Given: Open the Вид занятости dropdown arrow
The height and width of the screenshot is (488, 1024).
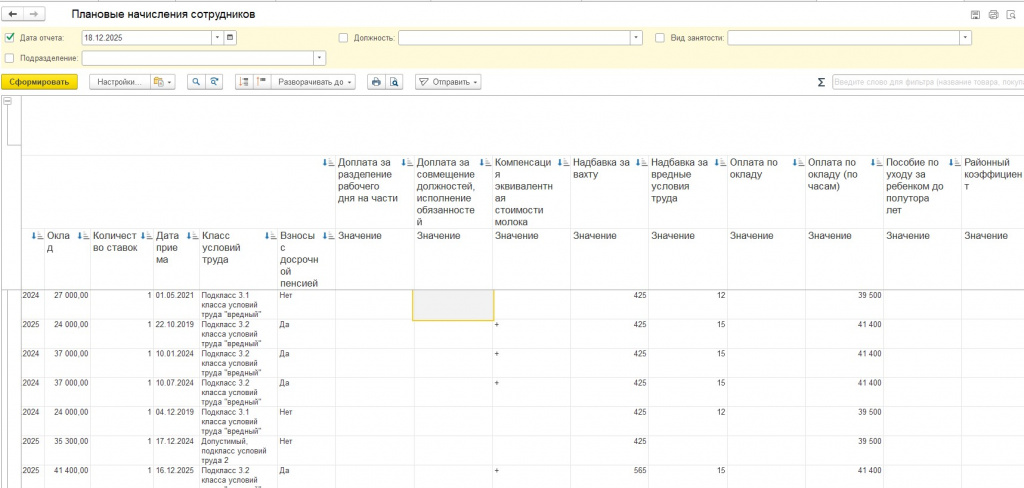Looking at the screenshot, I should (965, 38).
